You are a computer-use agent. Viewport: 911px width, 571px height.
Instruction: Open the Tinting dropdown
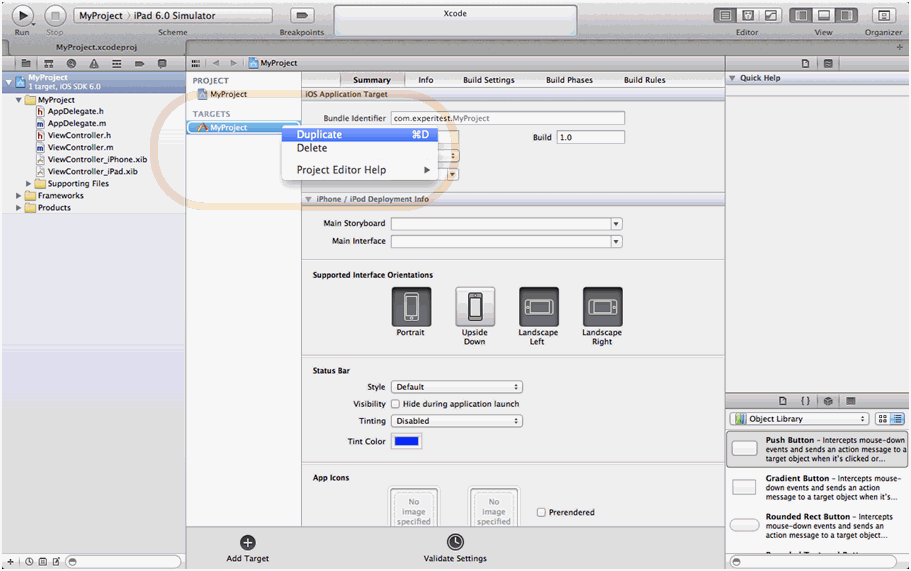457,421
